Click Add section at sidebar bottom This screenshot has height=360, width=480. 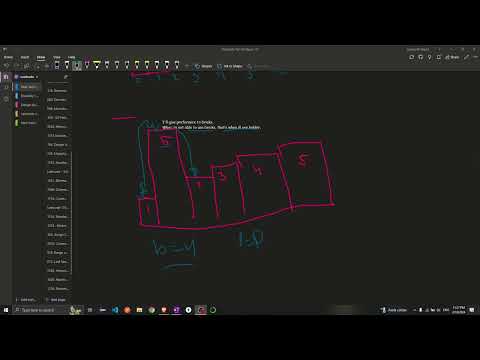[x=26, y=300]
